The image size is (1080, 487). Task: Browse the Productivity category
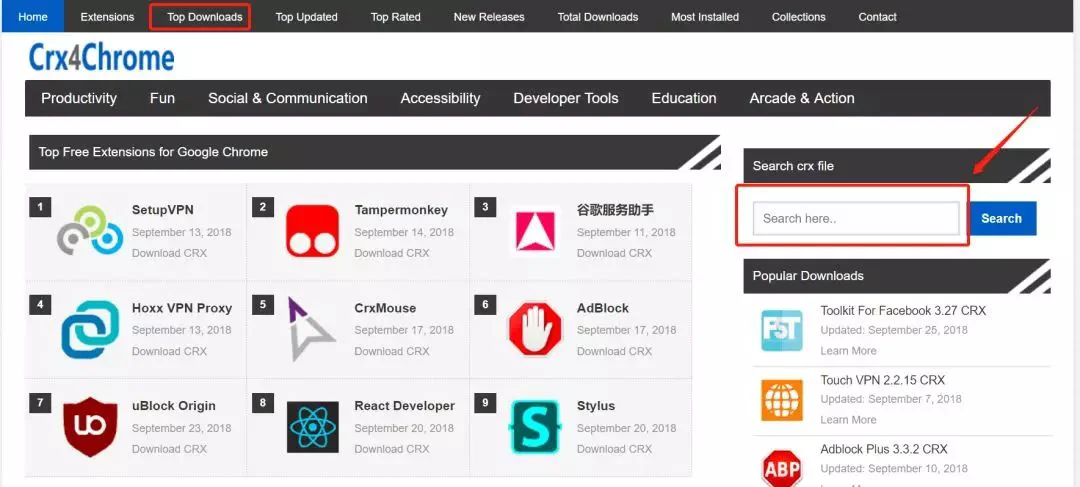point(79,99)
